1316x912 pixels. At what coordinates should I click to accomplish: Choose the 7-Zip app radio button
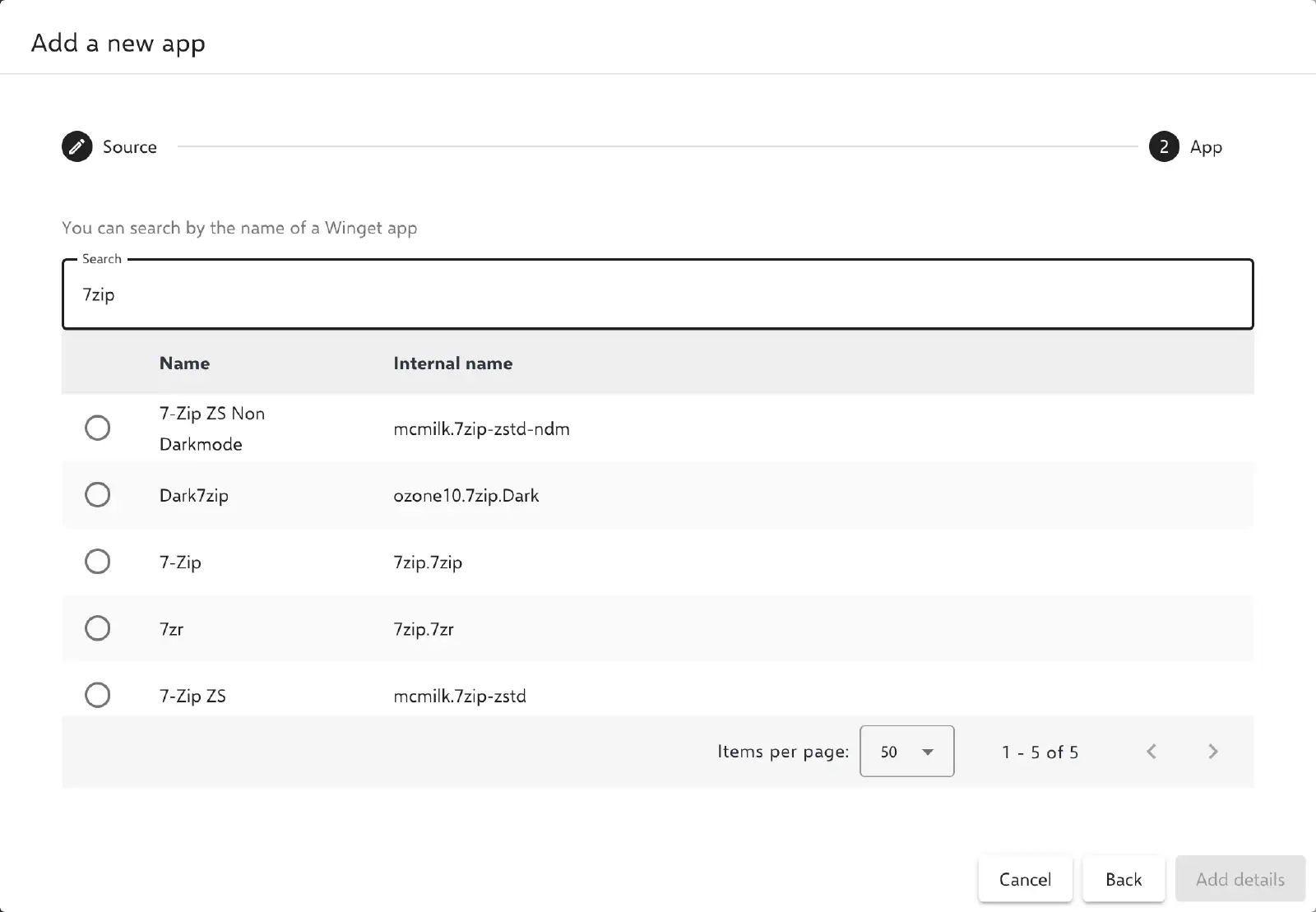[98, 562]
